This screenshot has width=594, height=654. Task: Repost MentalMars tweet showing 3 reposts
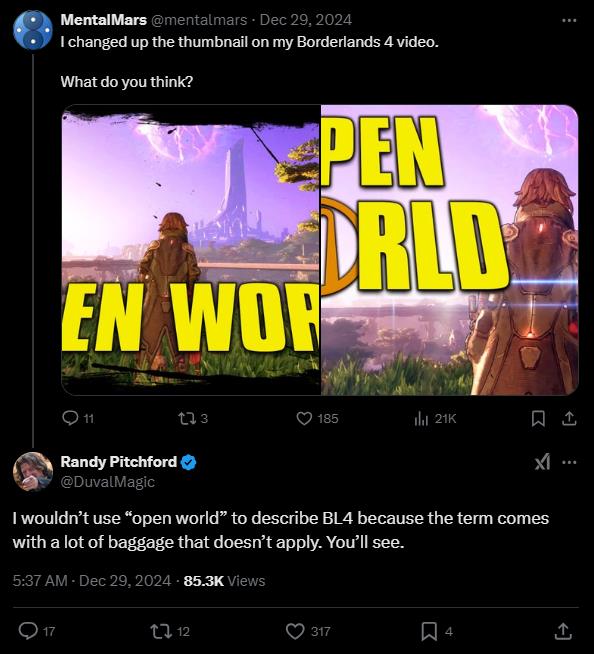tap(193, 418)
